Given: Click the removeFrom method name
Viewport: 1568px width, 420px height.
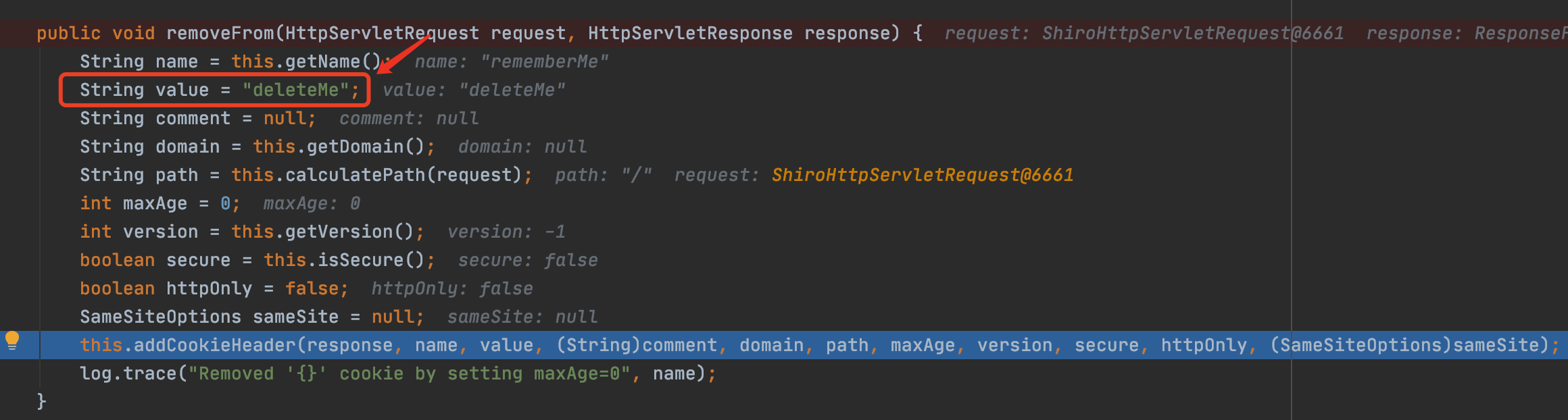Looking at the screenshot, I should tap(220, 33).
